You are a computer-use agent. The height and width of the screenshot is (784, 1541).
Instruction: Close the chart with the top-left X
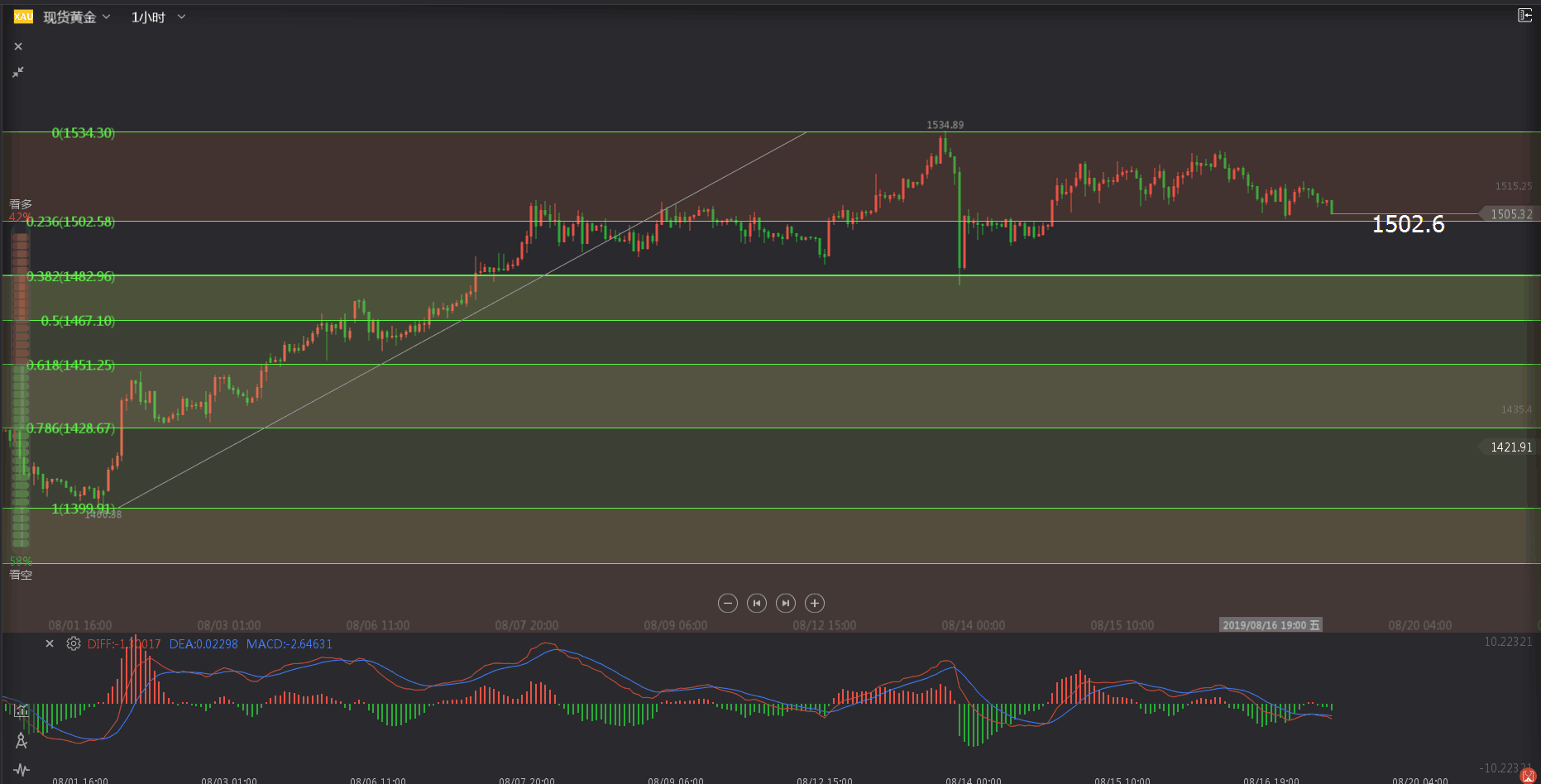tap(18, 46)
